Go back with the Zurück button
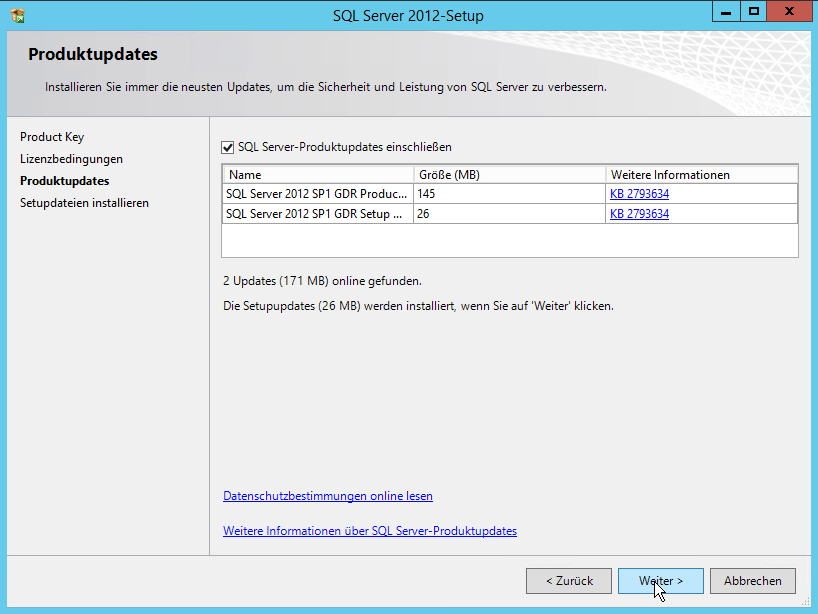 pyautogui.click(x=569, y=581)
